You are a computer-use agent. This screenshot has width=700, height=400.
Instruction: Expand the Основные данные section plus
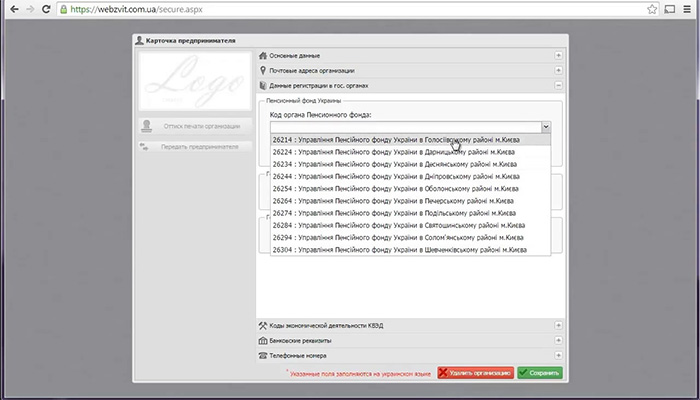pos(558,56)
